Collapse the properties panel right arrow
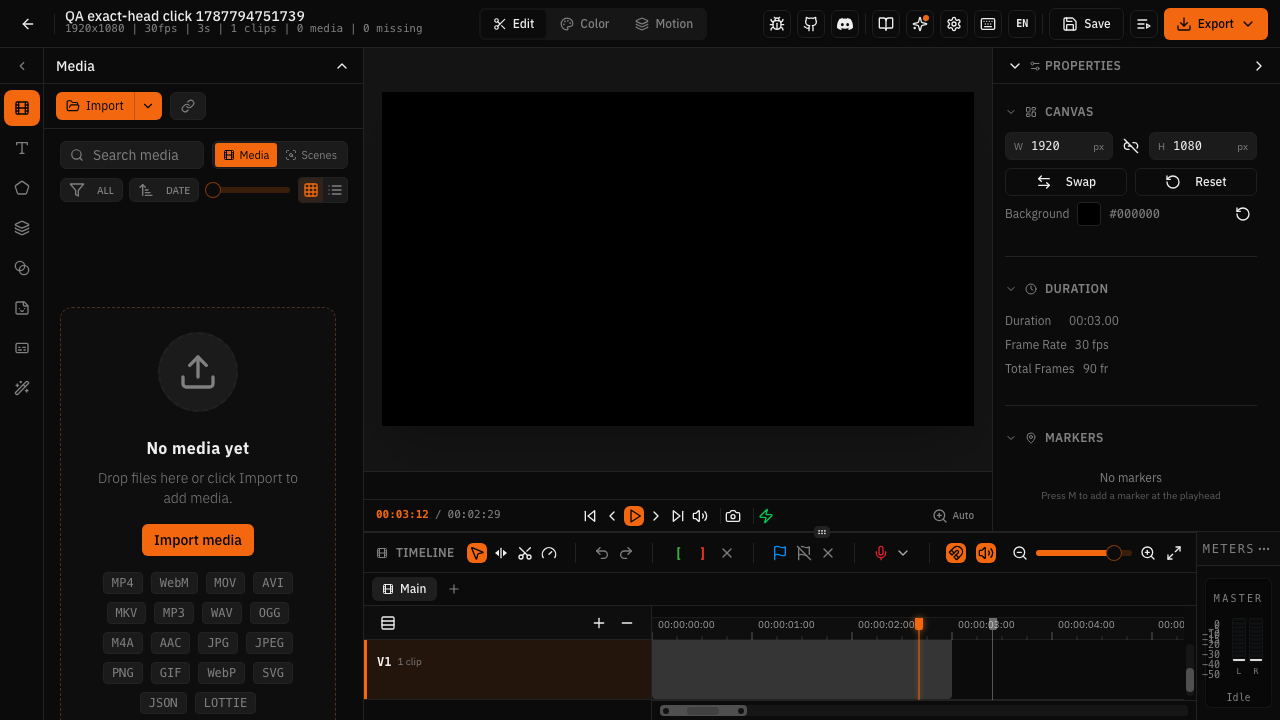This screenshot has height=720, width=1280. (1259, 66)
